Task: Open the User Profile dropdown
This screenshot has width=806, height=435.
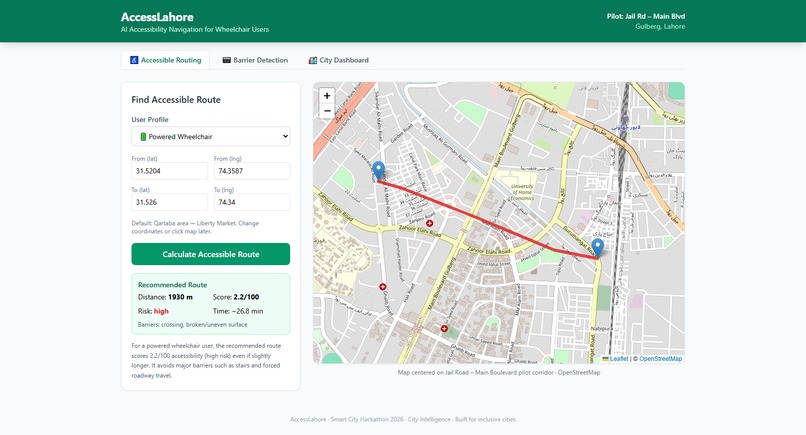Action: click(x=211, y=136)
